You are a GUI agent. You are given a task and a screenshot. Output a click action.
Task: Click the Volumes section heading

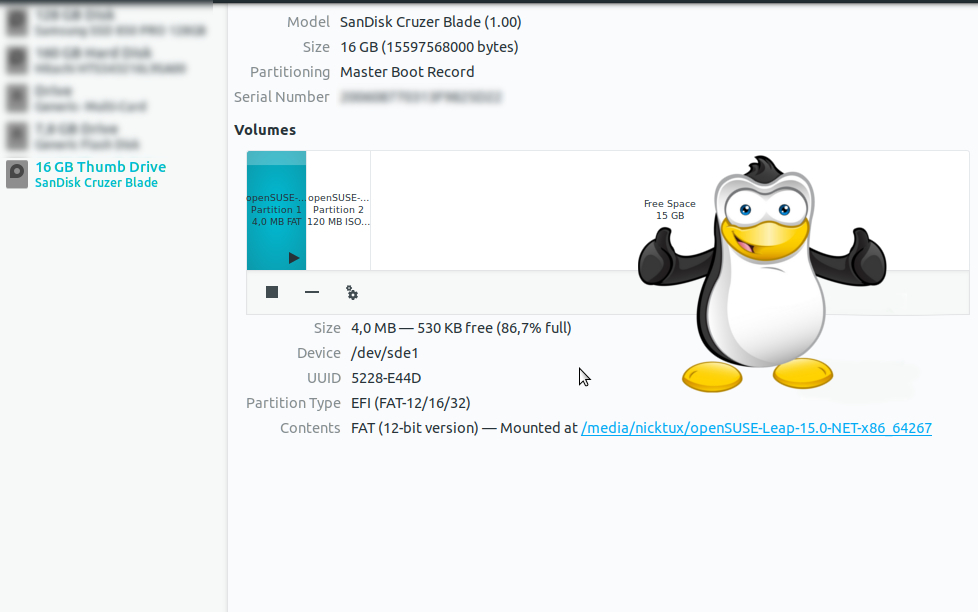click(265, 130)
